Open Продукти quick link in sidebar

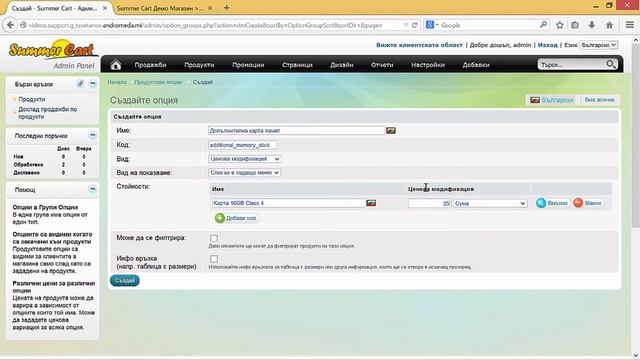click(x=31, y=99)
